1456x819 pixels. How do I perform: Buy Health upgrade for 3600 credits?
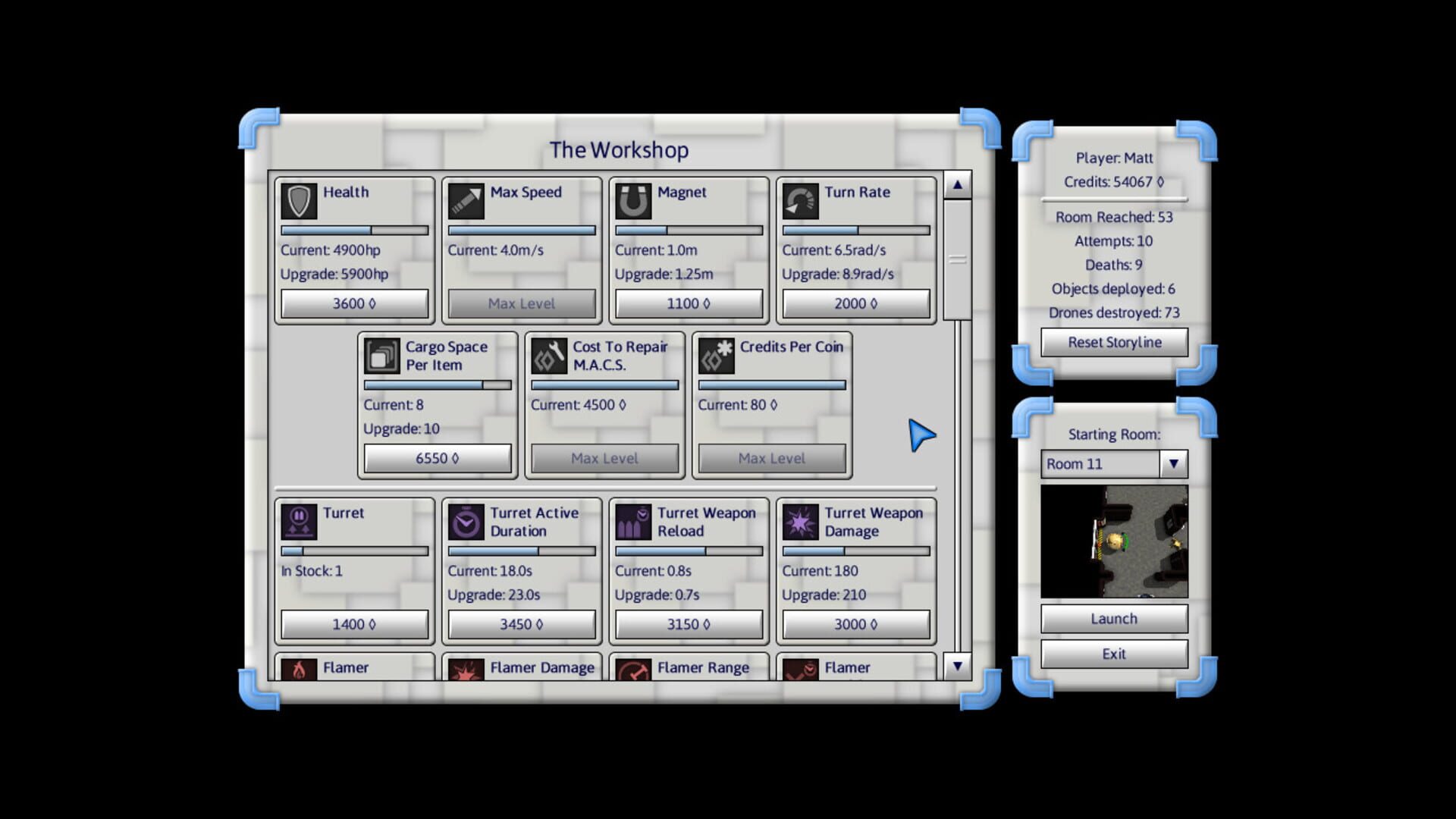point(354,303)
